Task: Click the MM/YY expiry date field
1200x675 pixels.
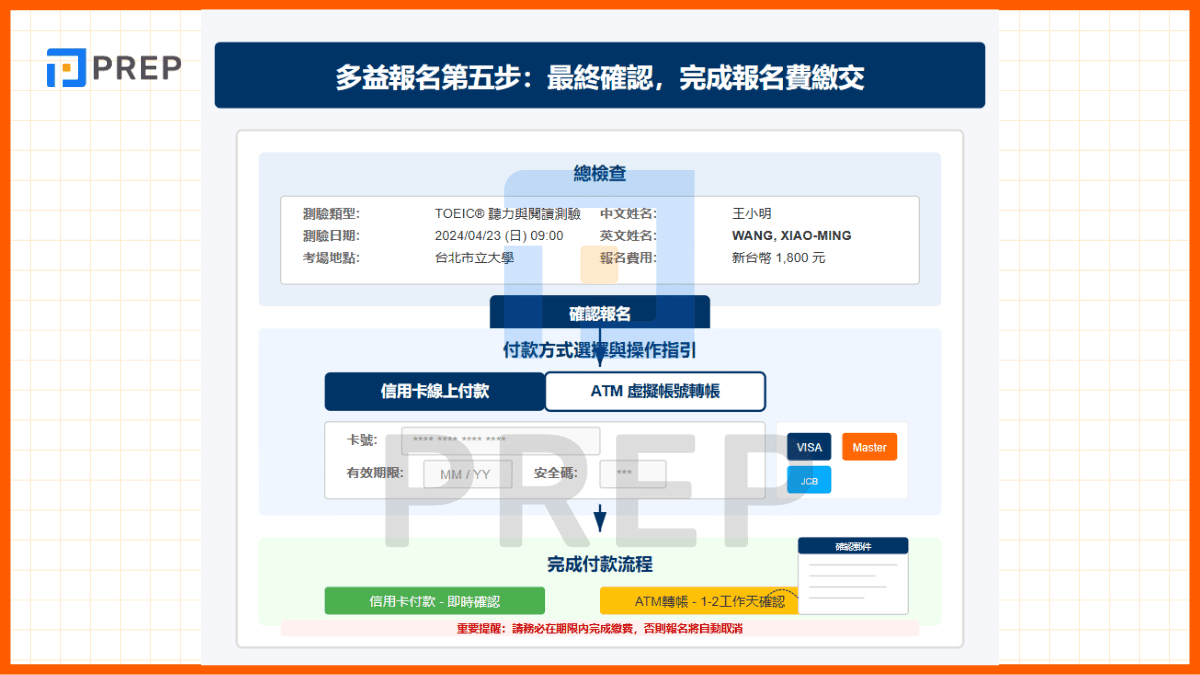Action: 468,474
